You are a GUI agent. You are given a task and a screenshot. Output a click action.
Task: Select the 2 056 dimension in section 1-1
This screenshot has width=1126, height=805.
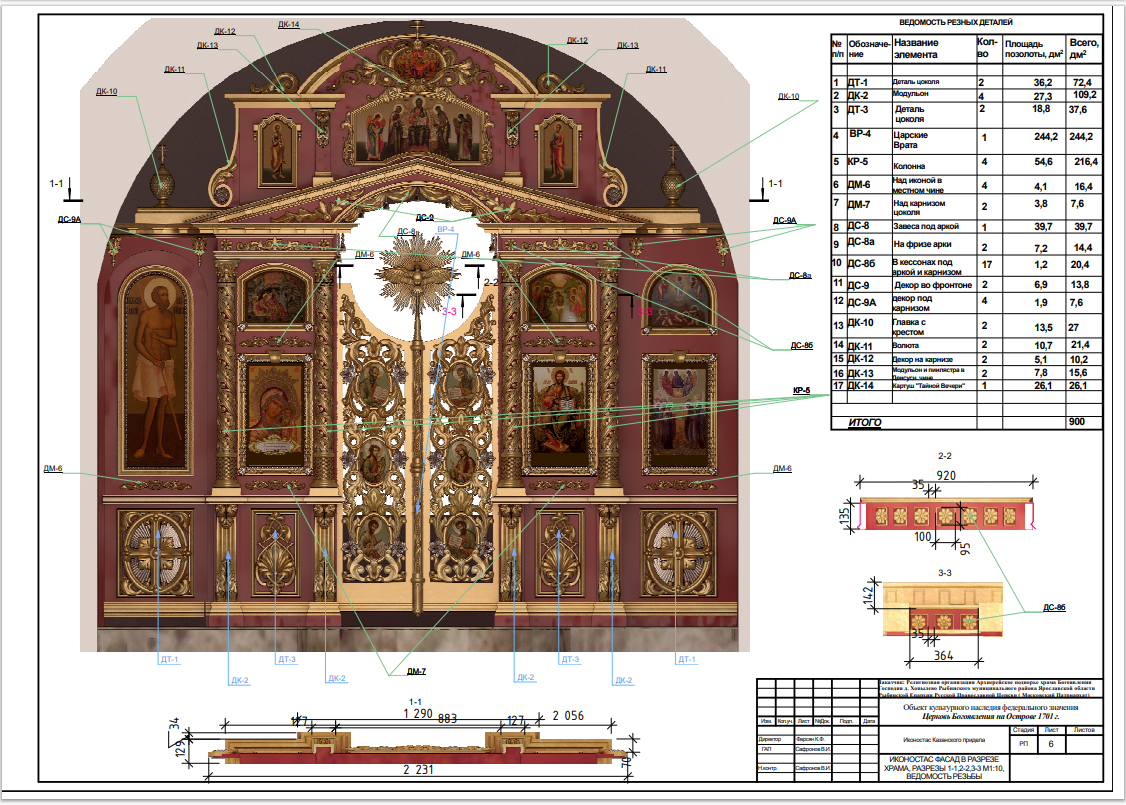click(x=568, y=715)
